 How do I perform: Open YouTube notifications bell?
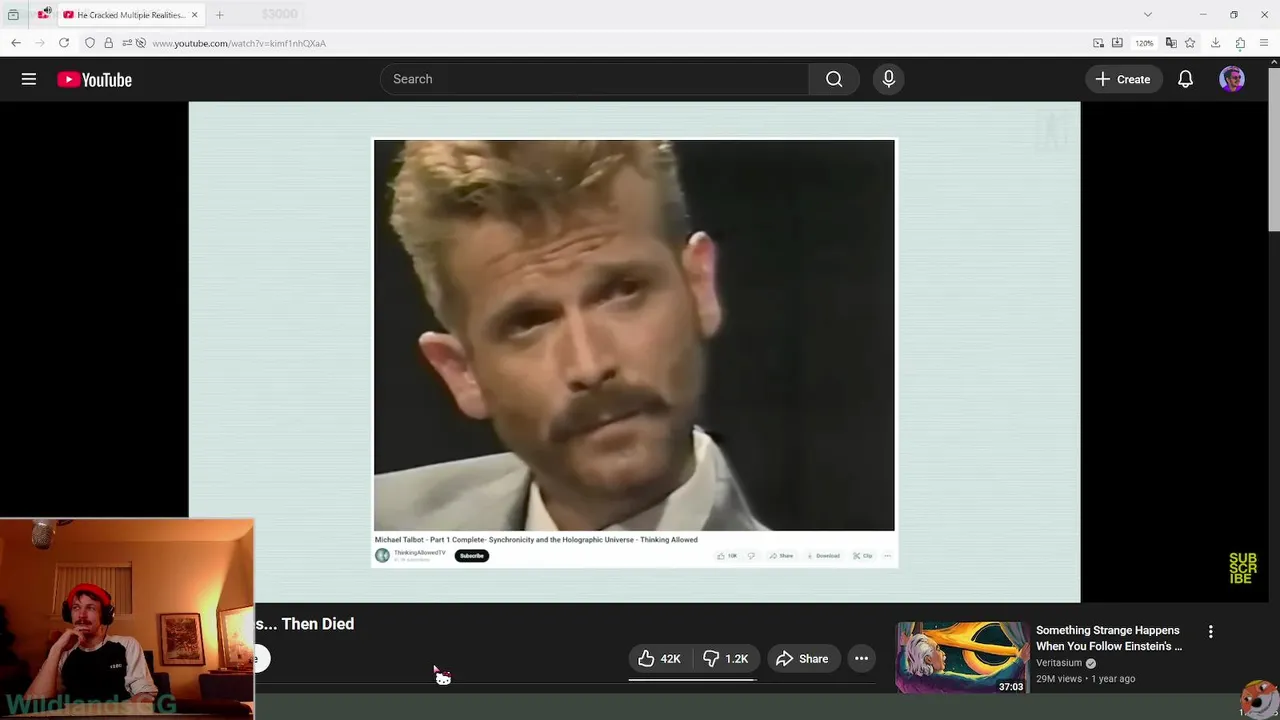pyautogui.click(x=1185, y=79)
